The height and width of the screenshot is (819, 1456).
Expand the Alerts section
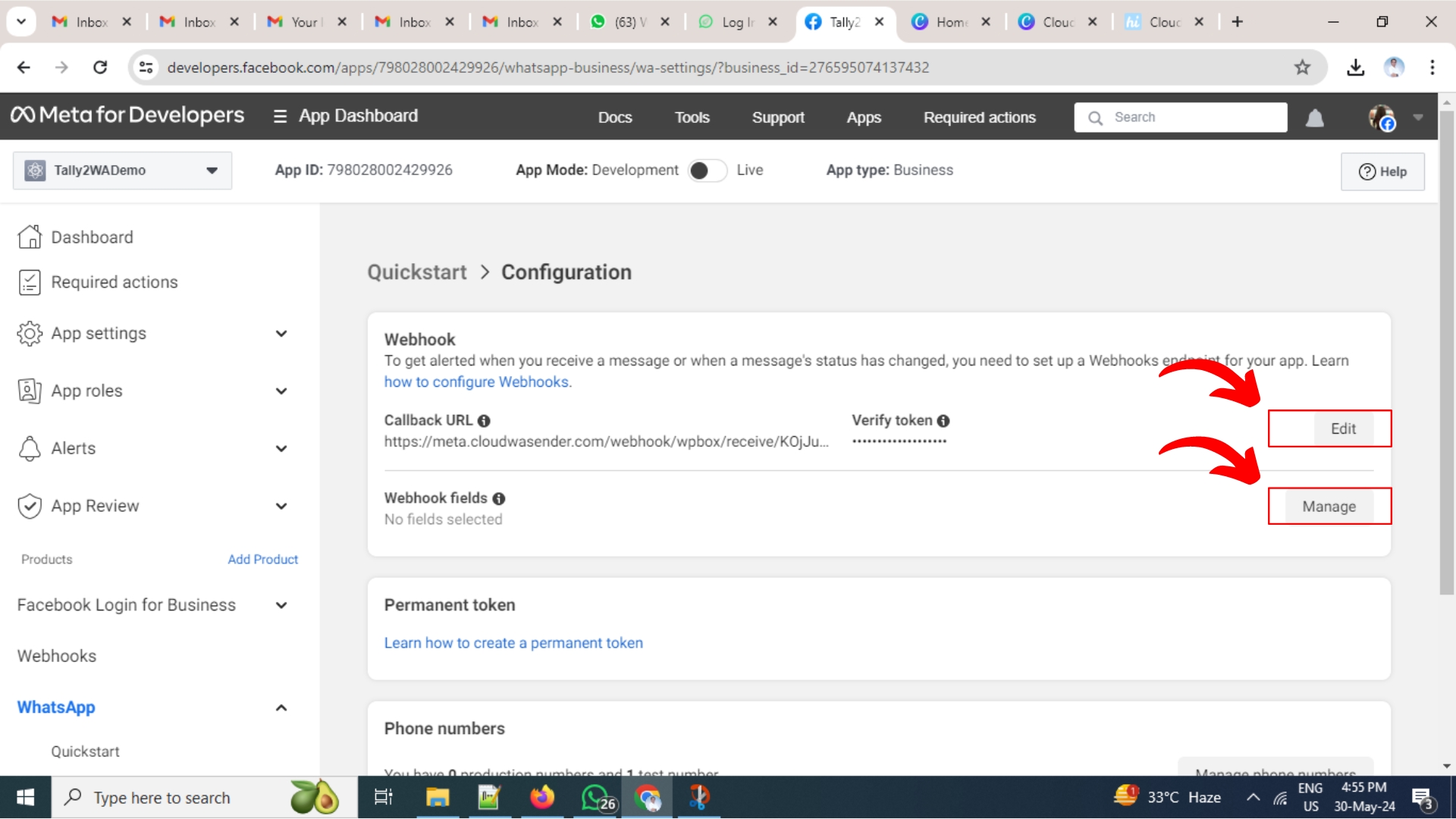pyautogui.click(x=281, y=449)
